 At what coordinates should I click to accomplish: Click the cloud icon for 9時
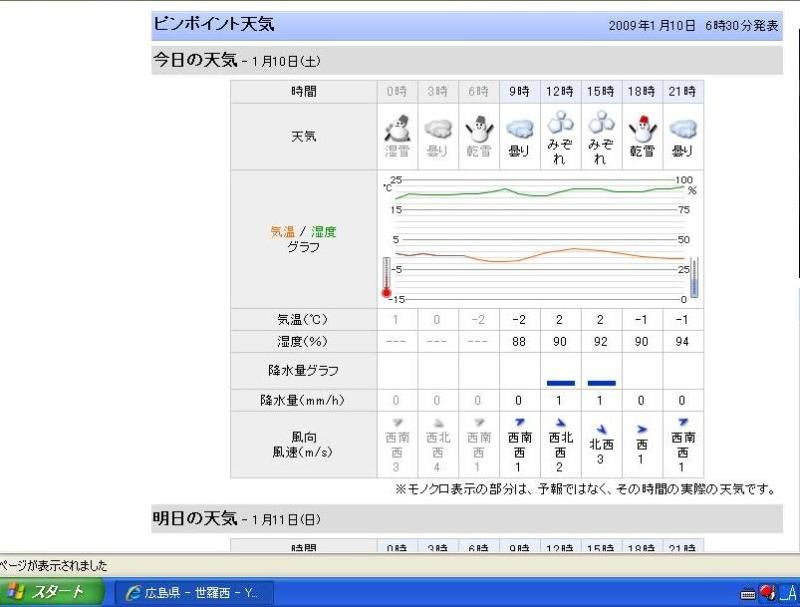click(520, 129)
